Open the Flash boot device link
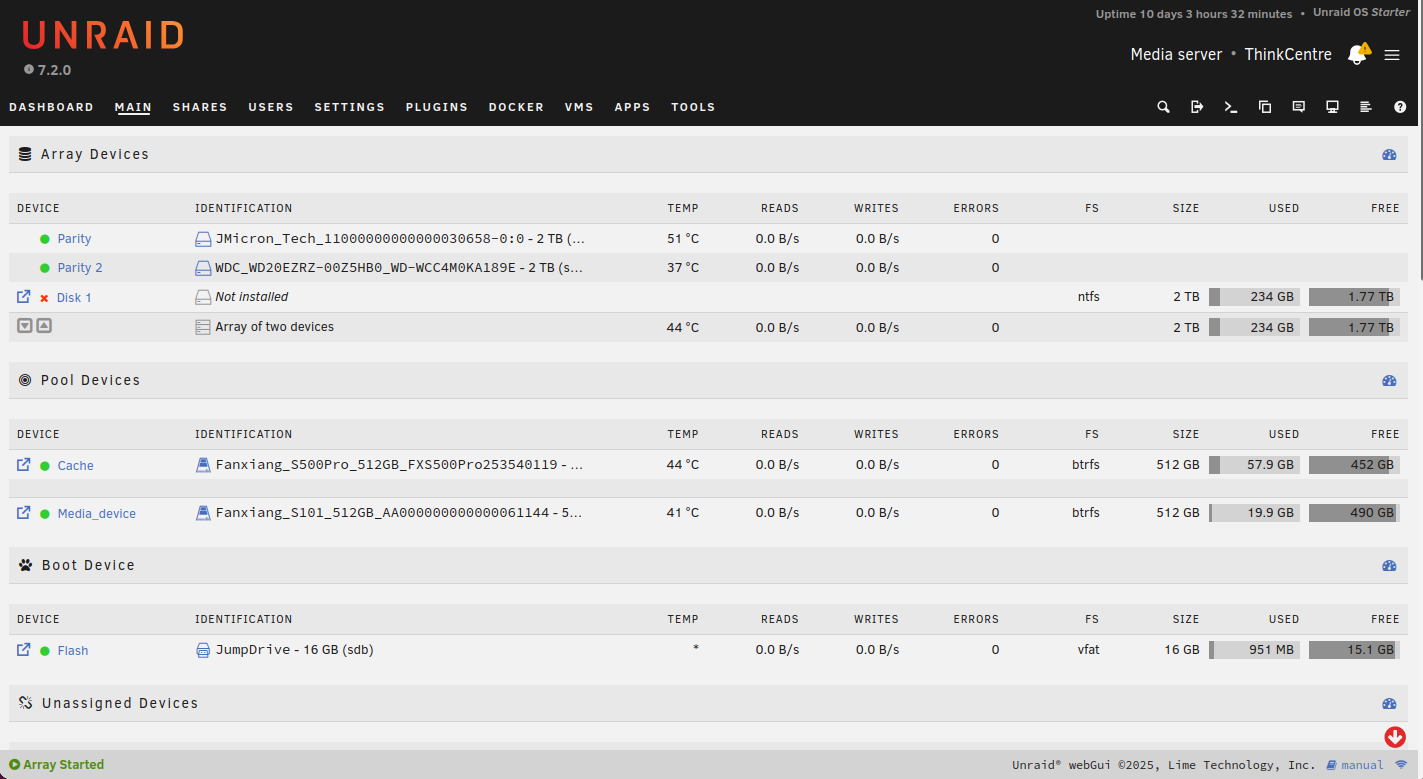 pos(73,651)
